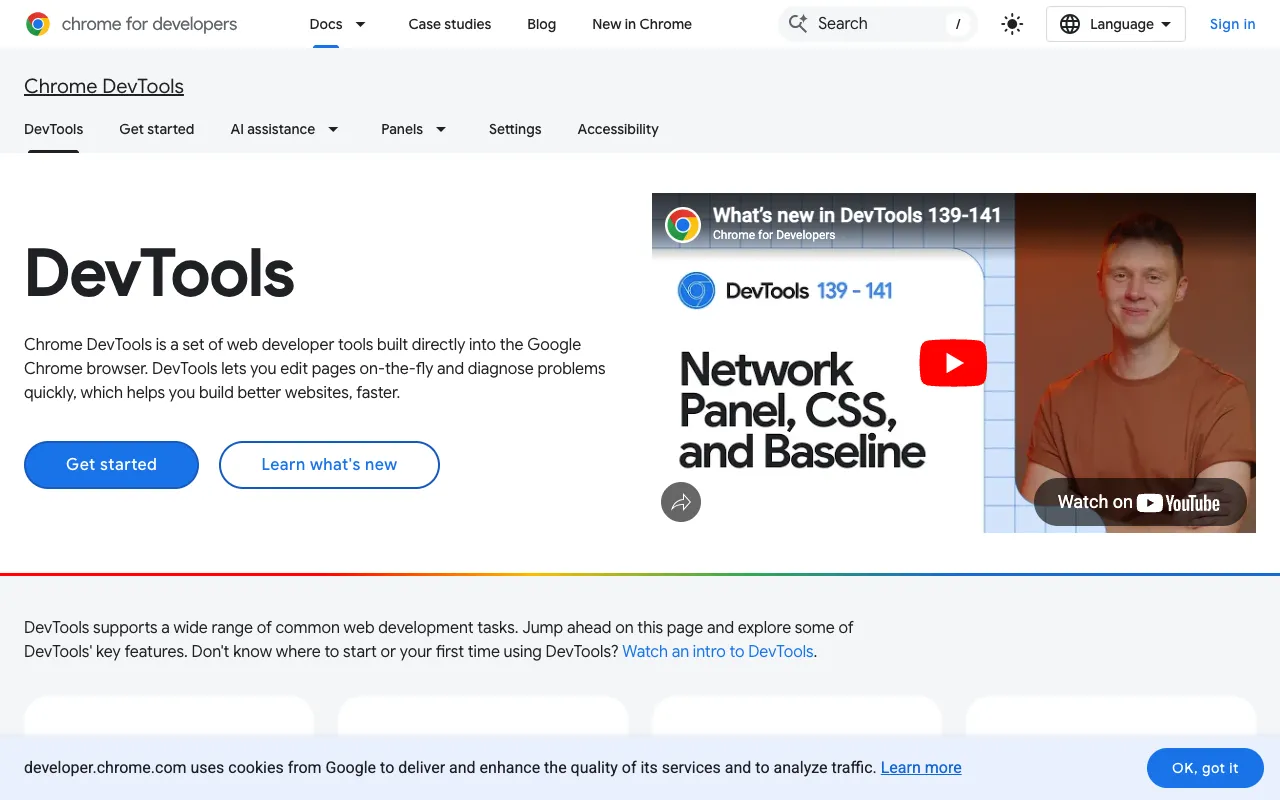This screenshot has width=1280, height=800.
Task: Expand the Panels dropdown
Action: pyautogui.click(x=413, y=129)
